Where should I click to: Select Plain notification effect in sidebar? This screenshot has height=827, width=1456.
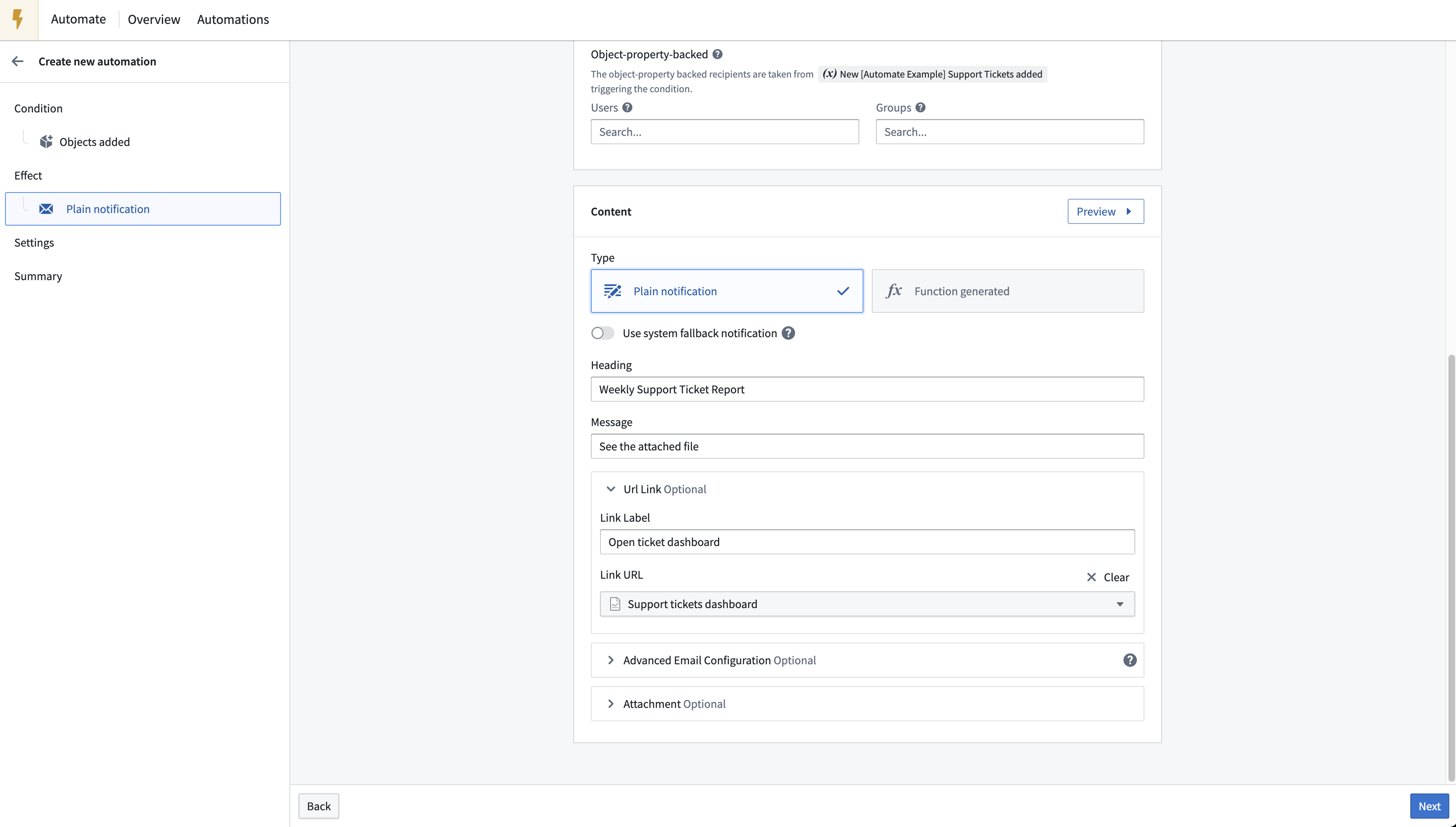coord(143,209)
